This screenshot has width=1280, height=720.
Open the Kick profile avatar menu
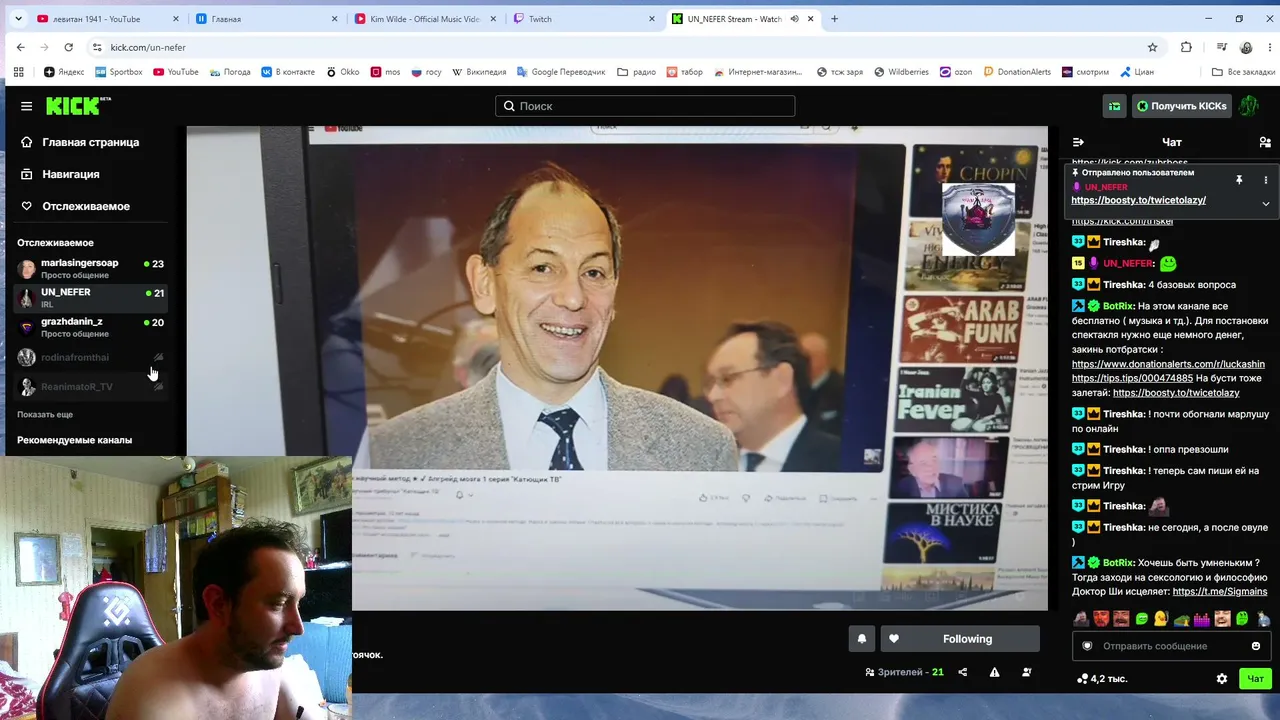point(1248,106)
